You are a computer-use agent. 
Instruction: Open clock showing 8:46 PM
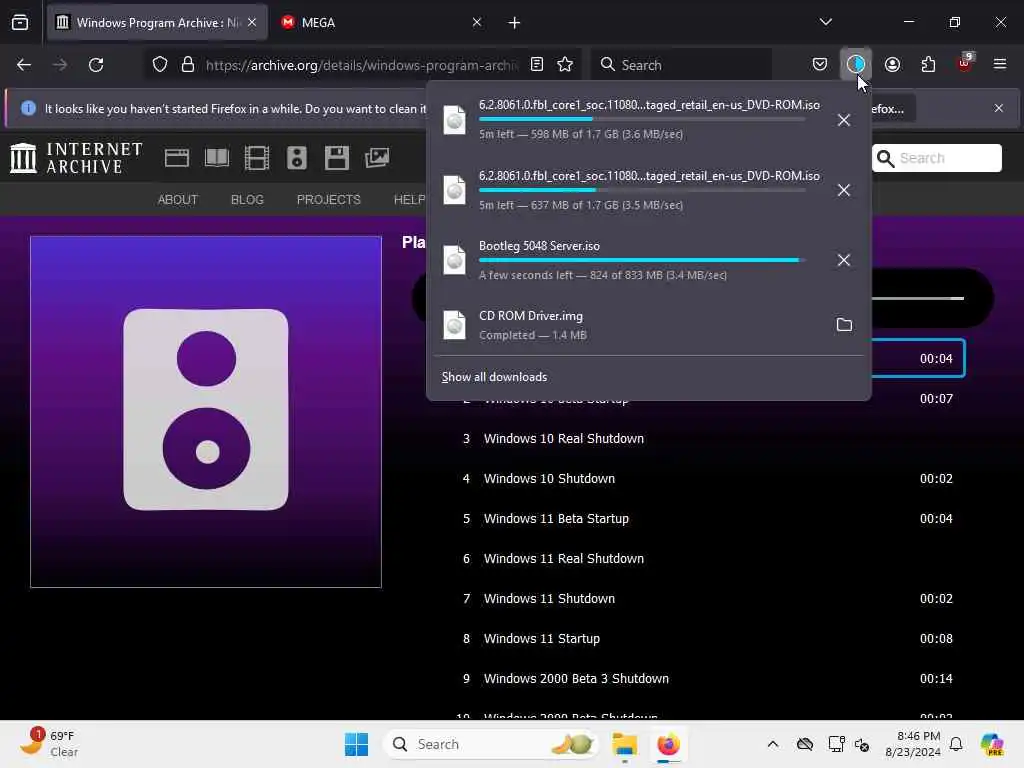coord(912,744)
